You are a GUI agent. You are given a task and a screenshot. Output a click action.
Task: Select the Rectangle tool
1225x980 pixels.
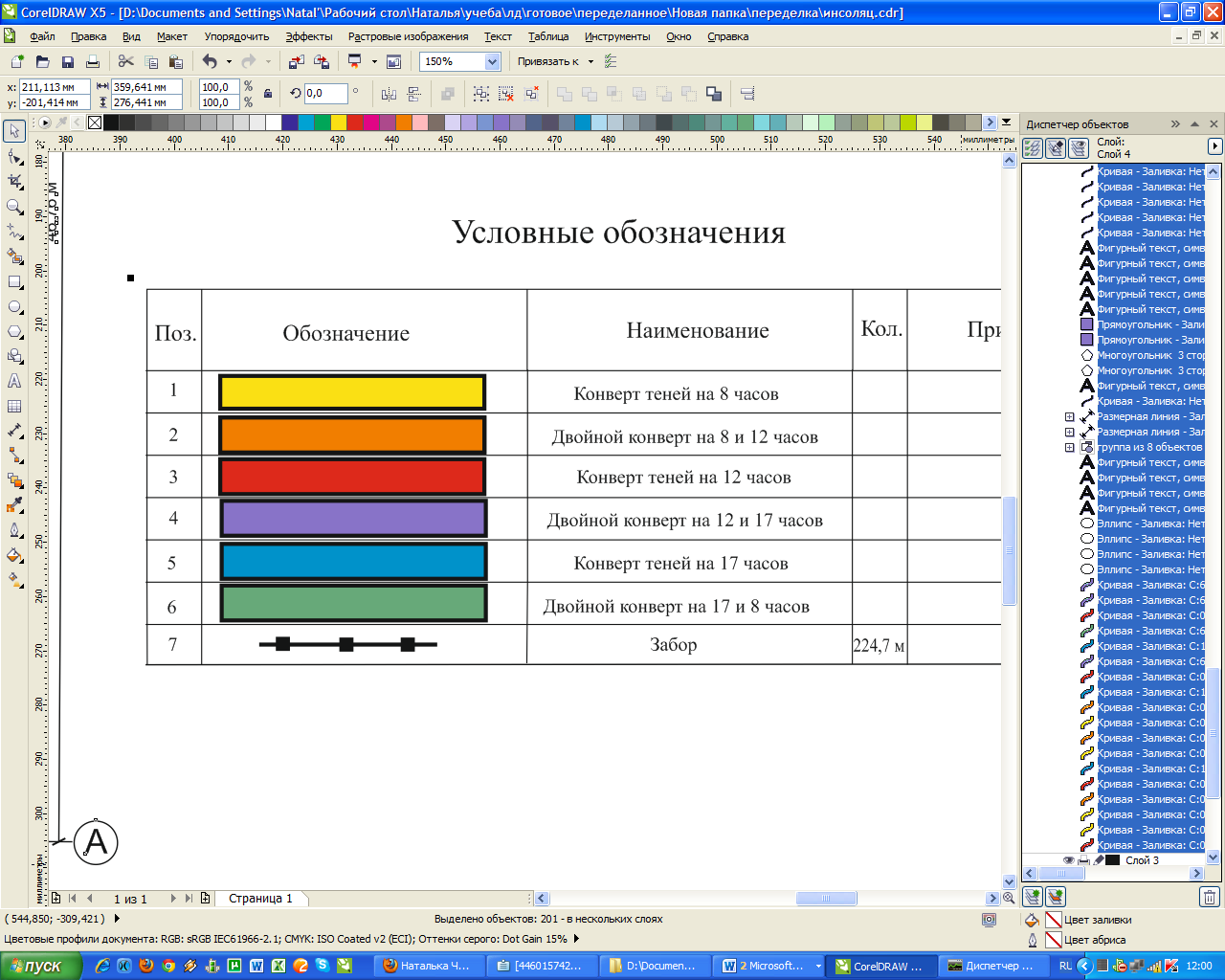pyautogui.click(x=14, y=282)
